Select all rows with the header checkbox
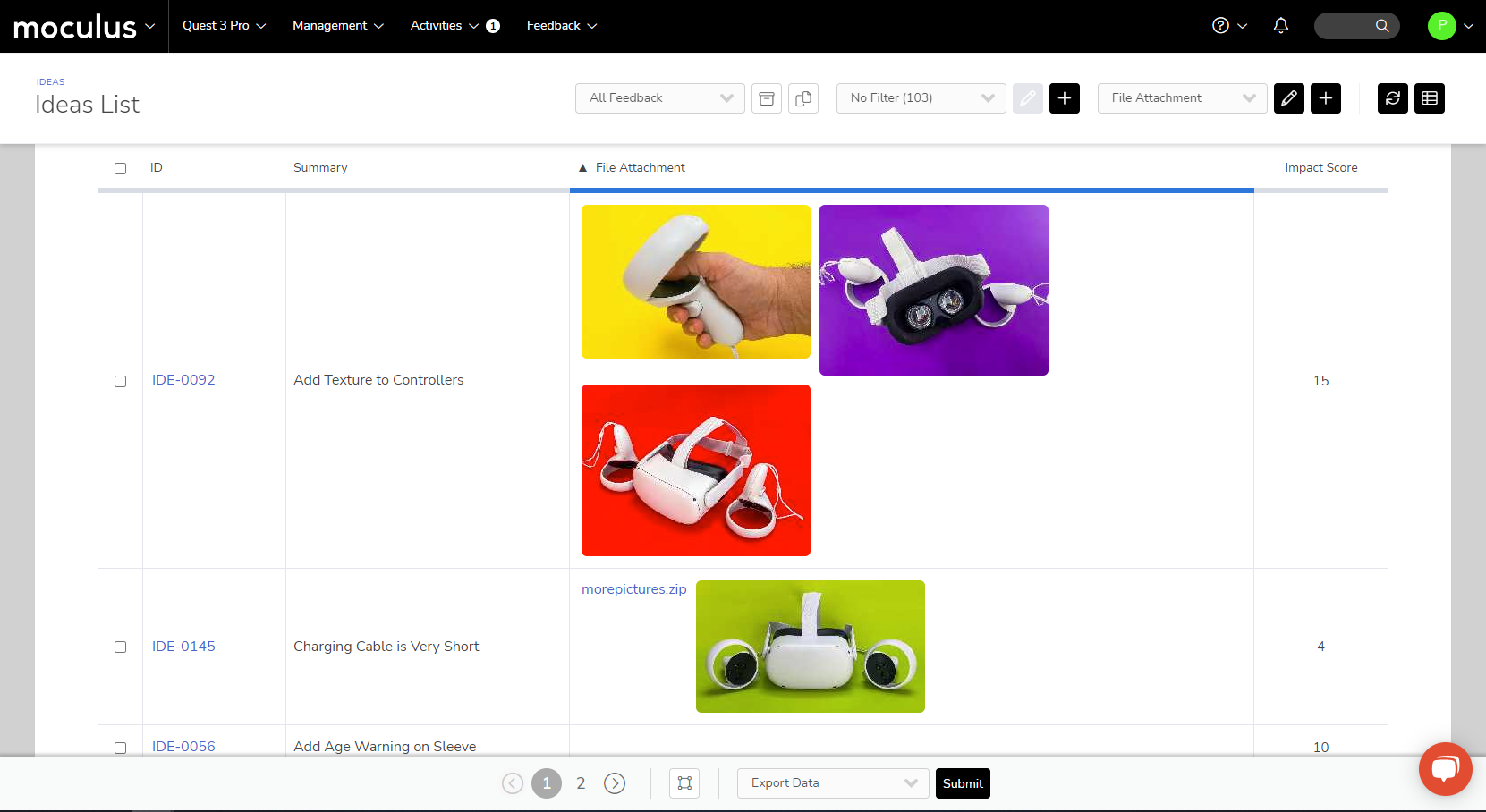 121,168
